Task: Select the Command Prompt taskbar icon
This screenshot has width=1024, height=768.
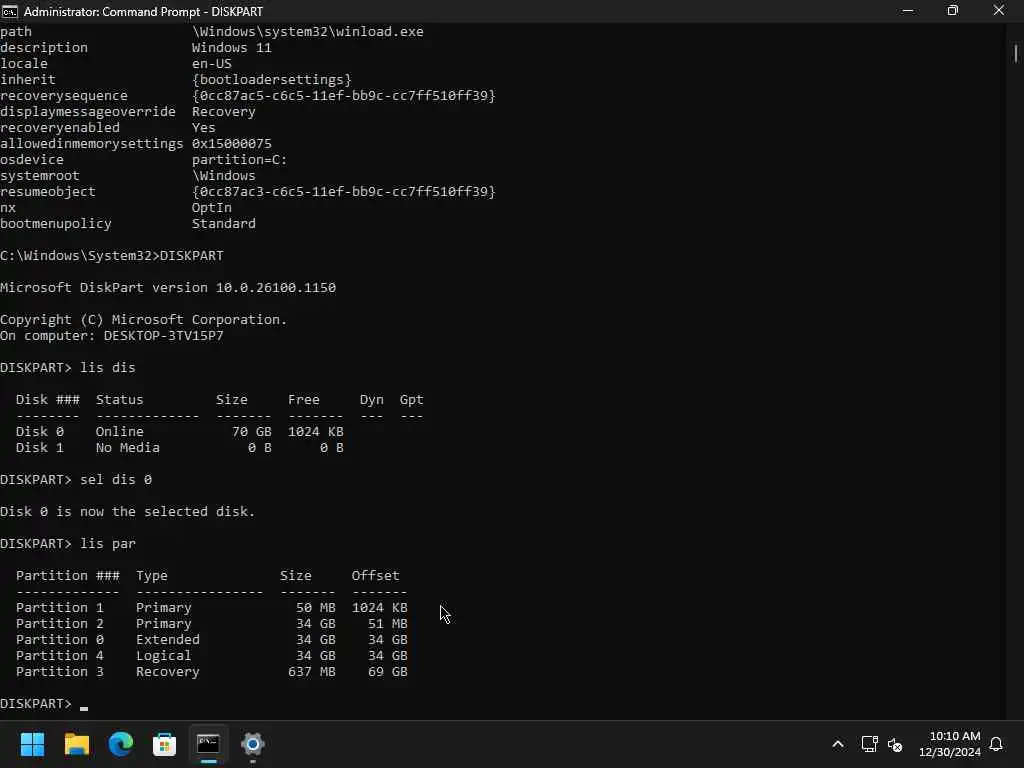Action: pyautogui.click(x=208, y=744)
